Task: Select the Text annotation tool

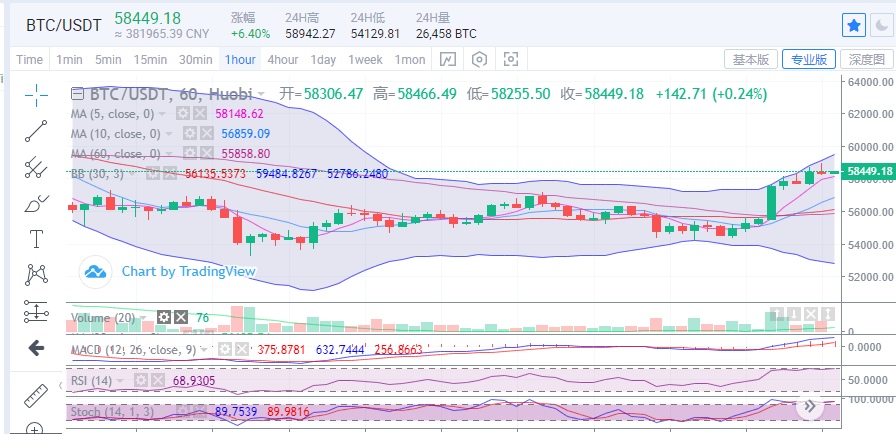Action: [37, 239]
